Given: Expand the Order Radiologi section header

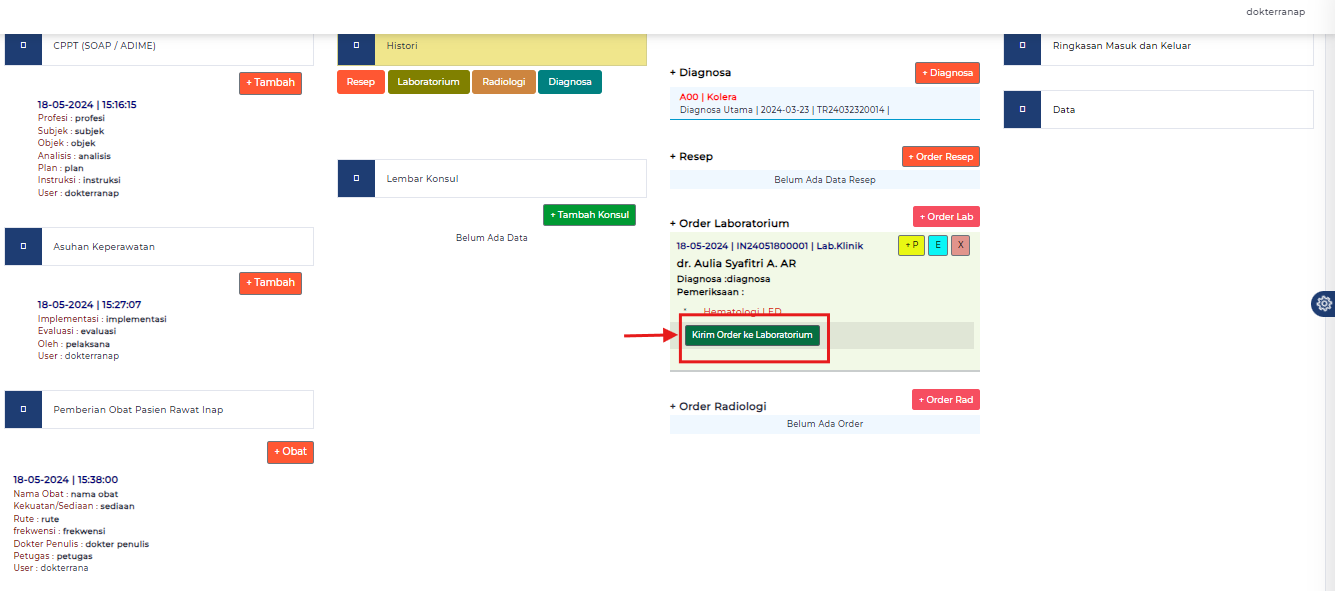Looking at the screenshot, I should pyautogui.click(x=718, y=406).
